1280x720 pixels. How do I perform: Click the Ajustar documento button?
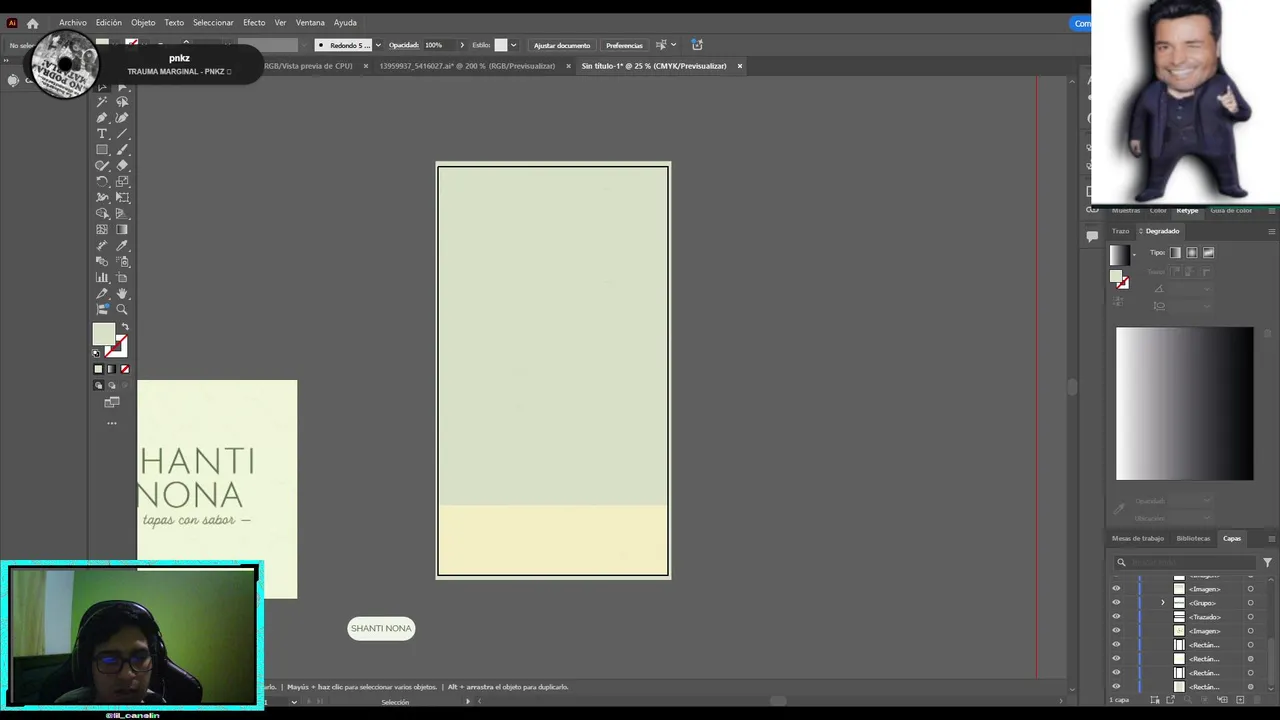point(562,45)
